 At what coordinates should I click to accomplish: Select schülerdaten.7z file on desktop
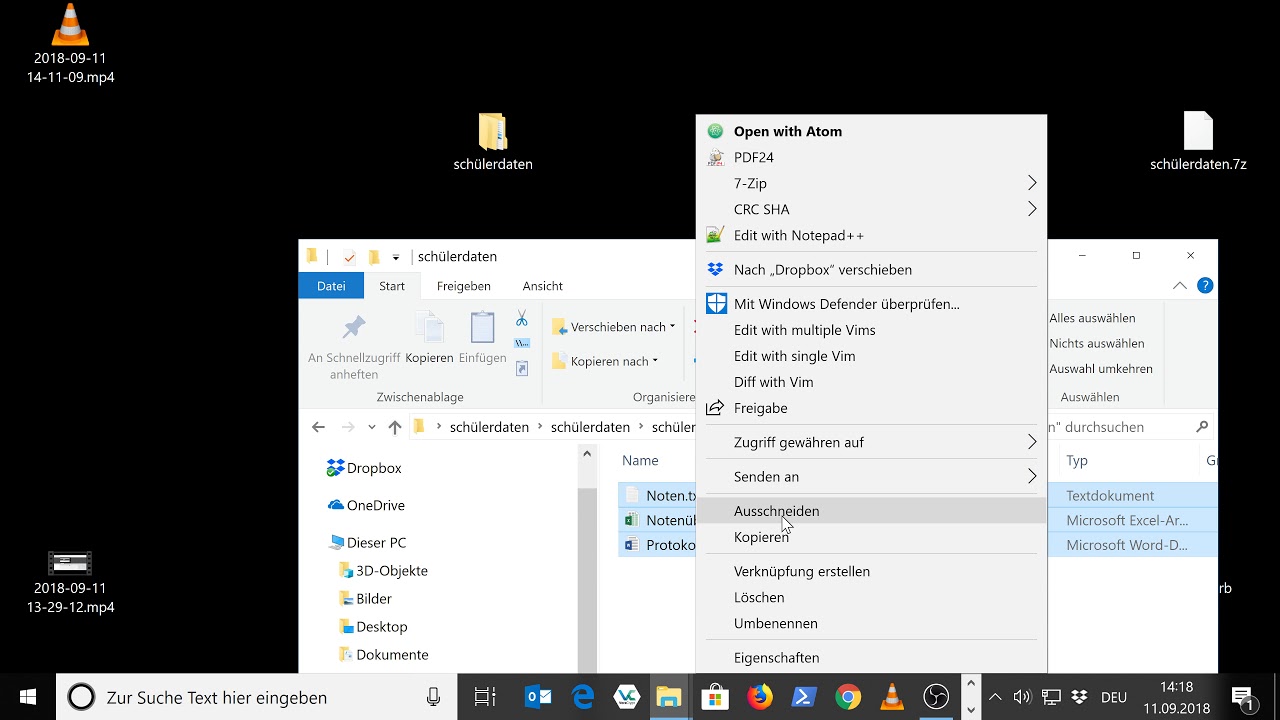[1198, 143]
